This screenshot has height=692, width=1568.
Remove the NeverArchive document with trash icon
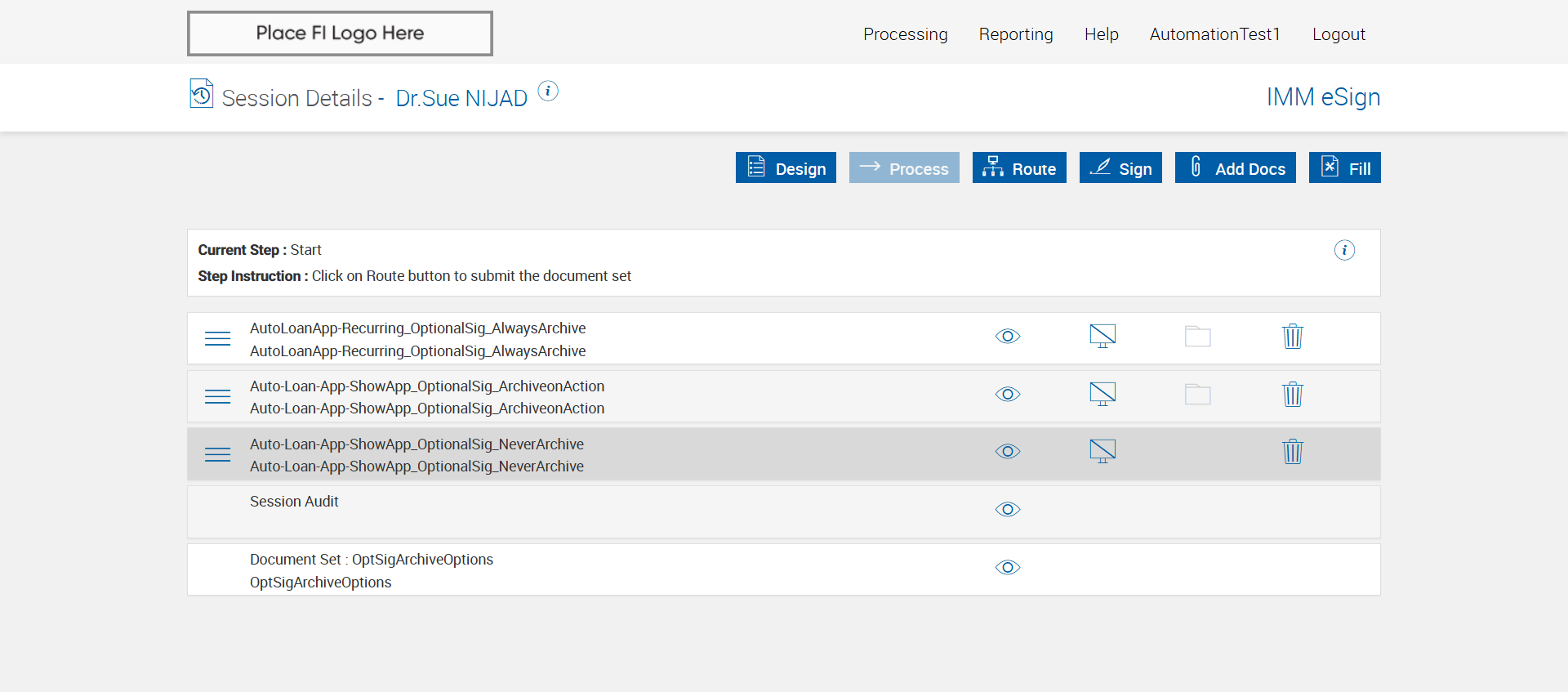[1292, 452]
